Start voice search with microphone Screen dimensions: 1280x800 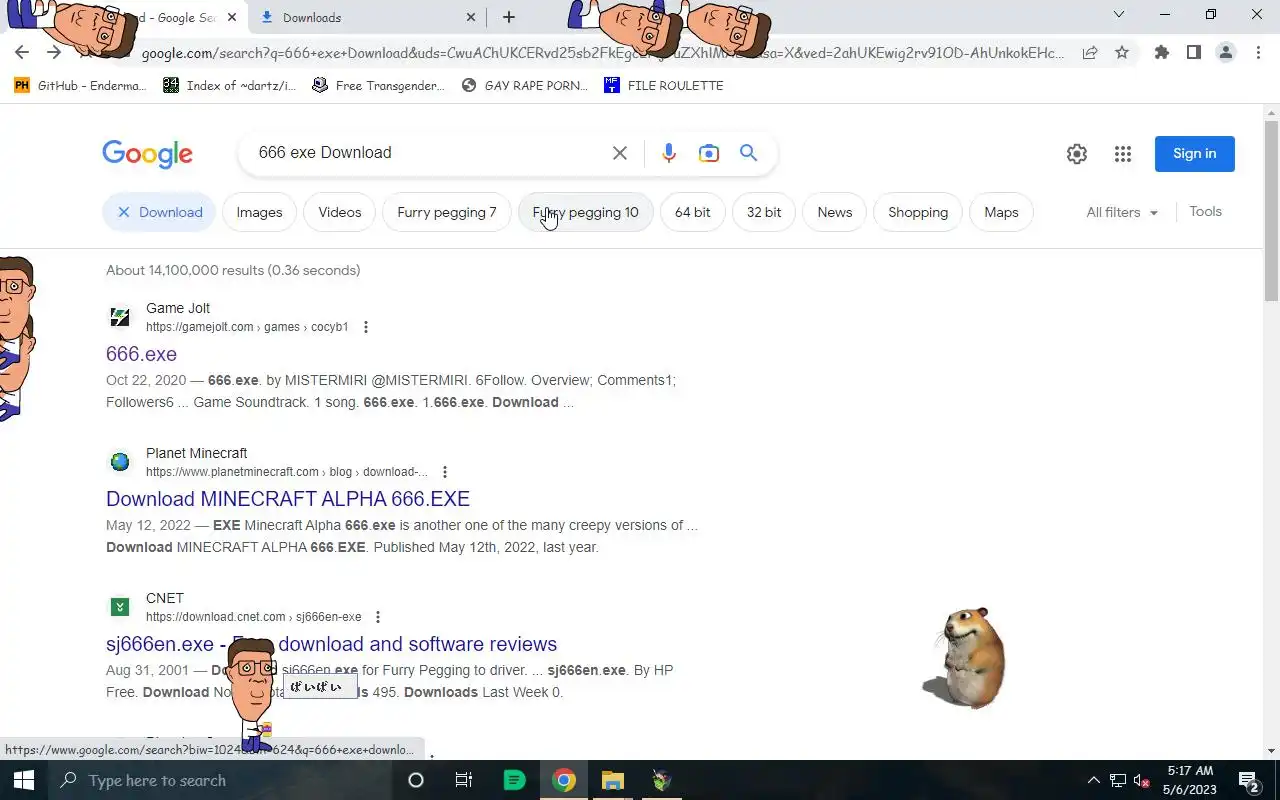pyautogui.click(x=669, y=153)
